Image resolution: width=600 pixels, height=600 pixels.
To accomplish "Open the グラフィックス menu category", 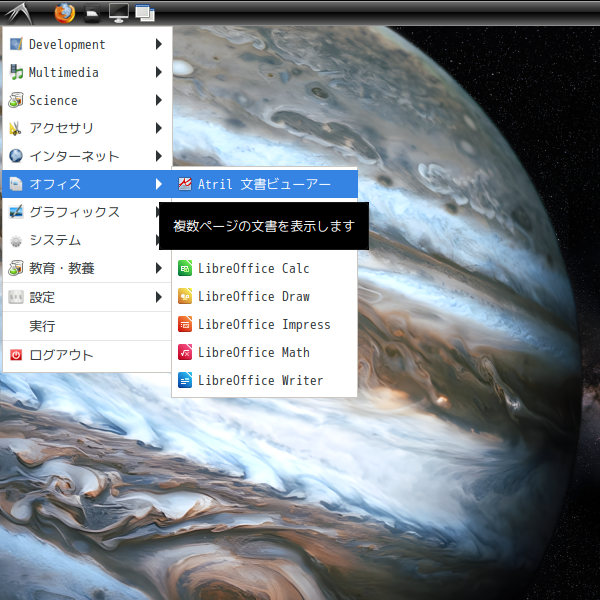I will [81, 212].
